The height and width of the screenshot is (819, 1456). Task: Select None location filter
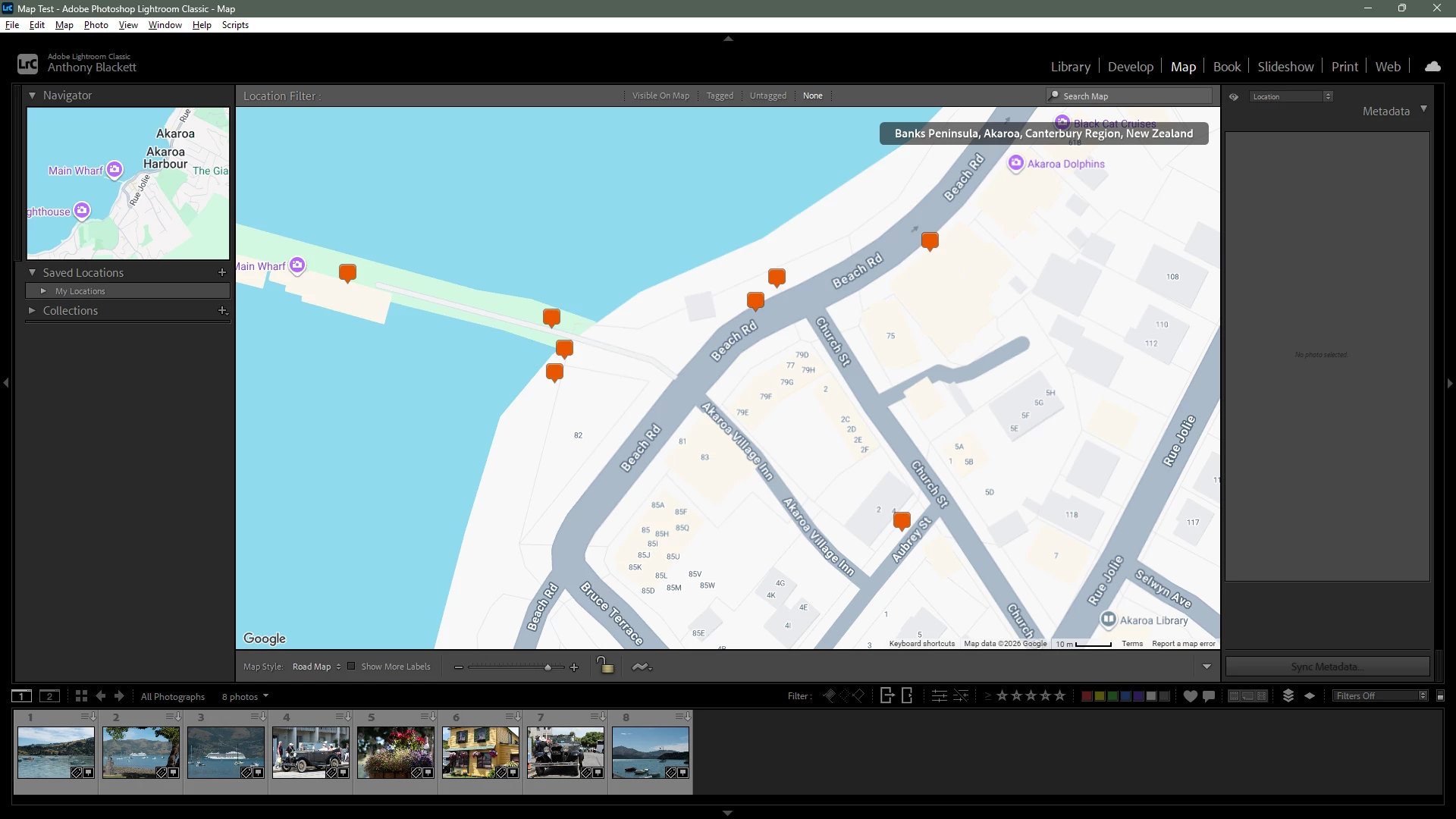pos(812,96)
